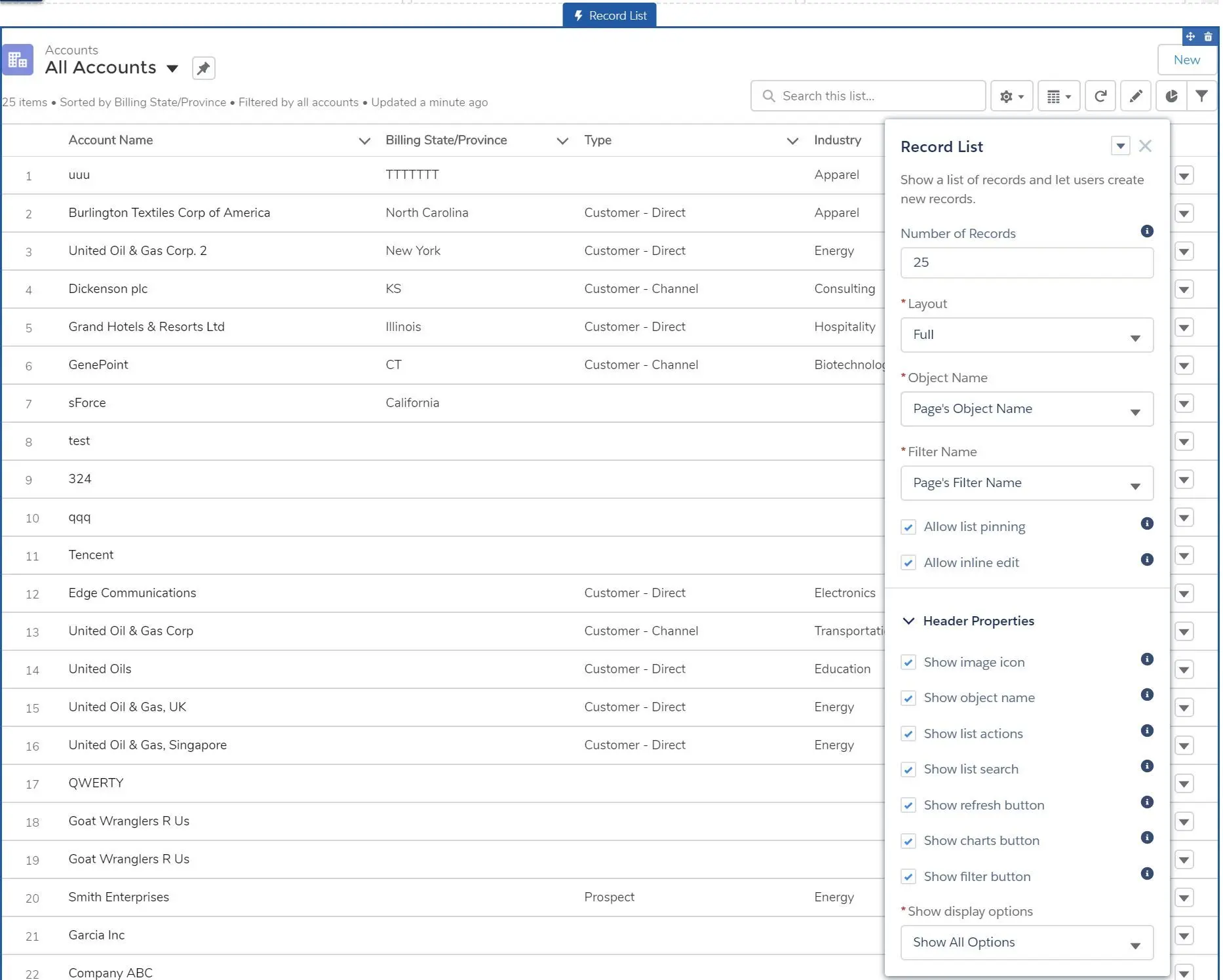Open Smith Enterprises account
This screenshot has width=1223, height=980.
click(x=119, y=897)
